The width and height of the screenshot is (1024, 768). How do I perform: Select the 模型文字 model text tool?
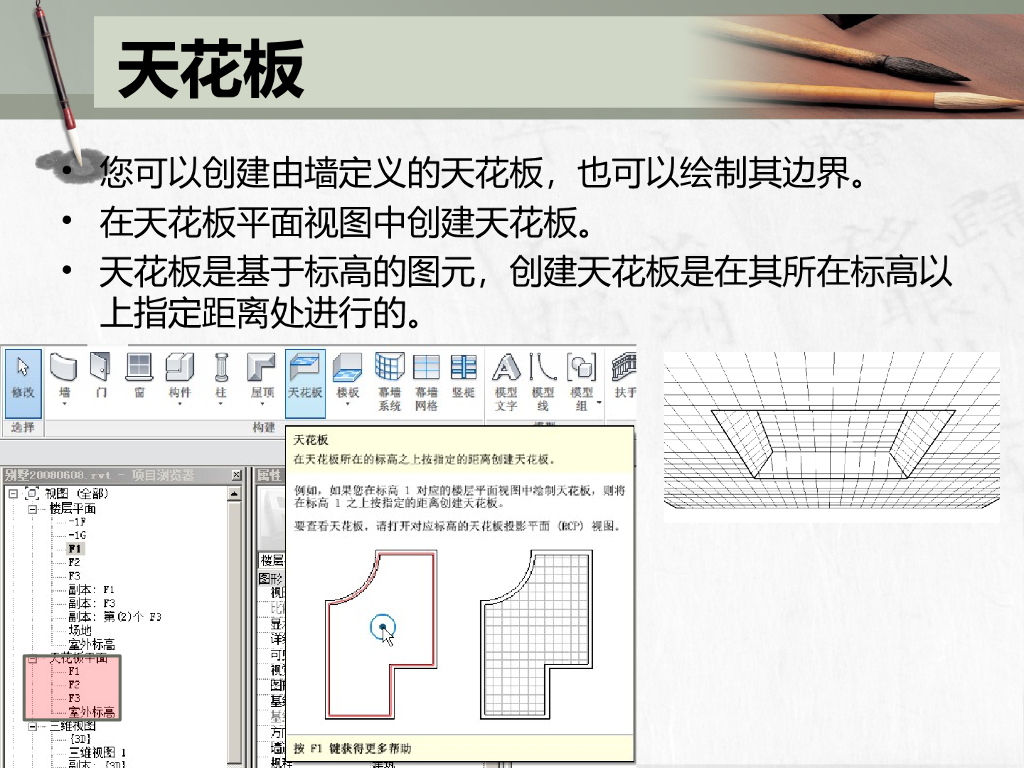(506, 382)
